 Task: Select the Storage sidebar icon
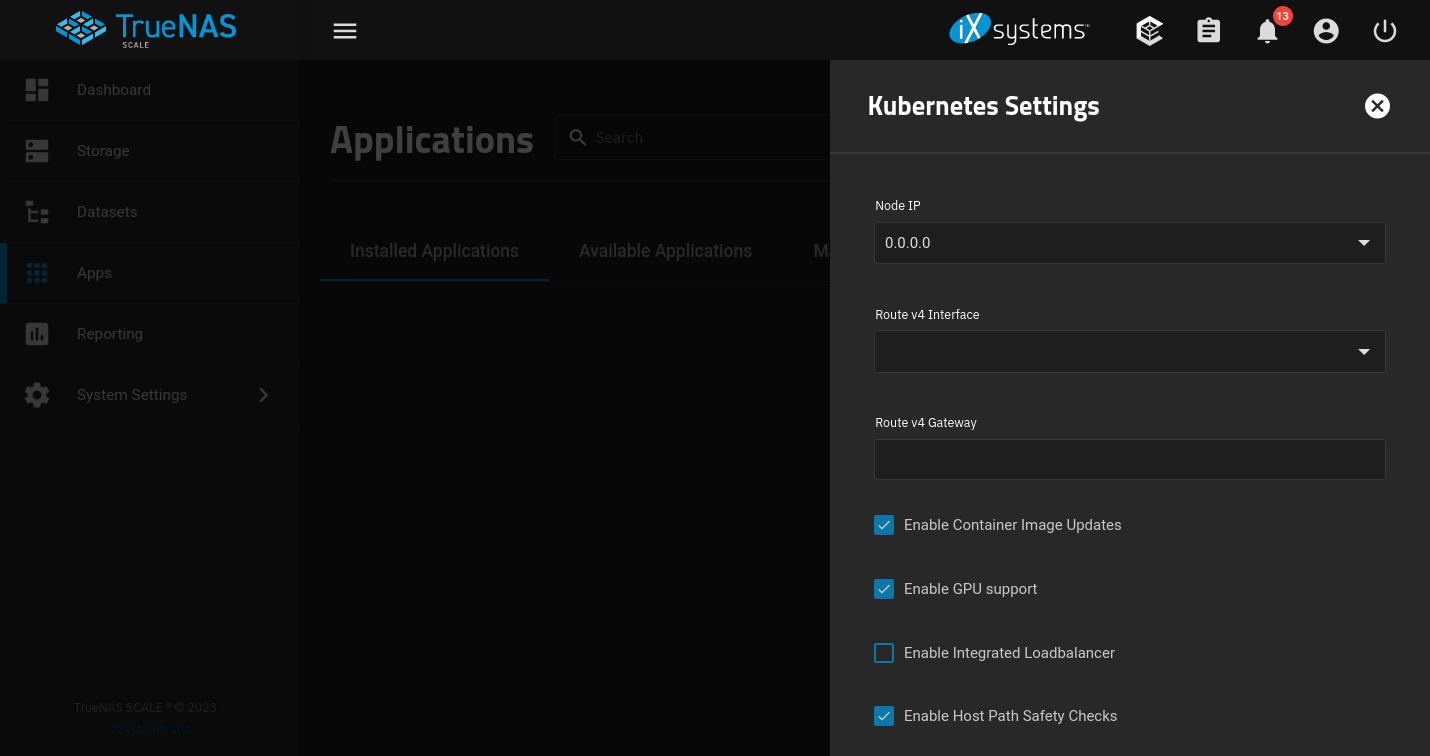point(37,150)
